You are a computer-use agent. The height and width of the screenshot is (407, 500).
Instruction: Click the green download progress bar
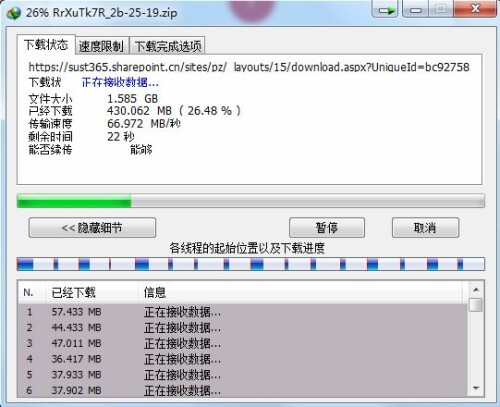pyautogui.click(x=251, y=201)
